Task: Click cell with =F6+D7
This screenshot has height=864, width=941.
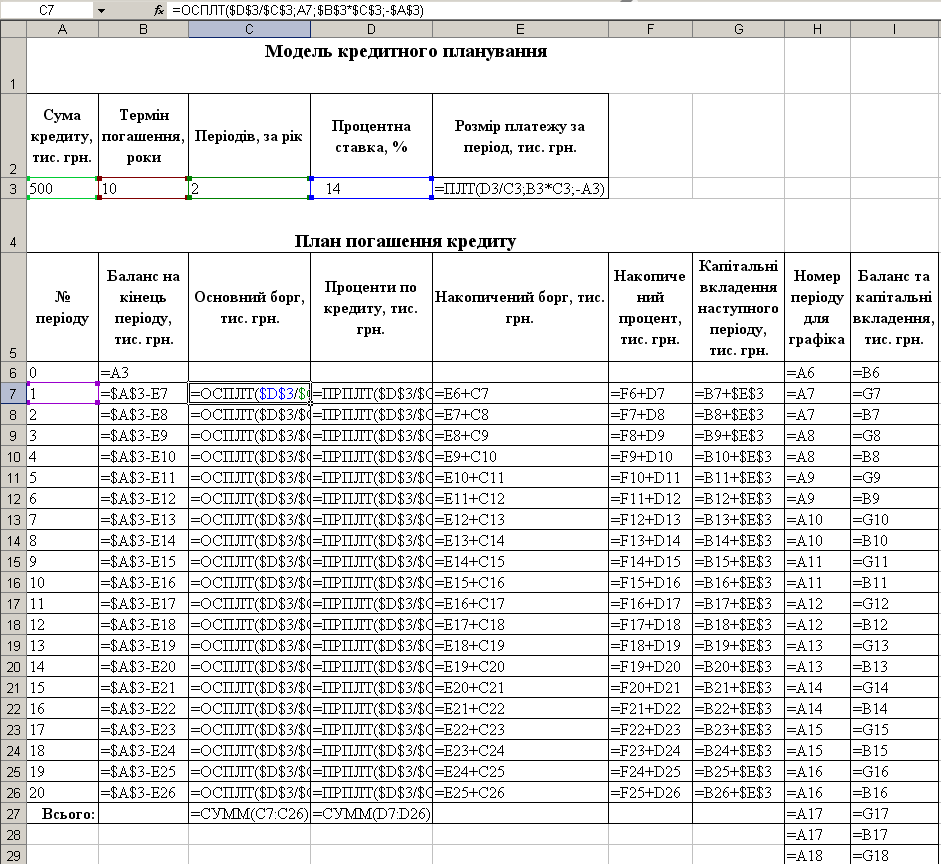Action: point(651,394)
